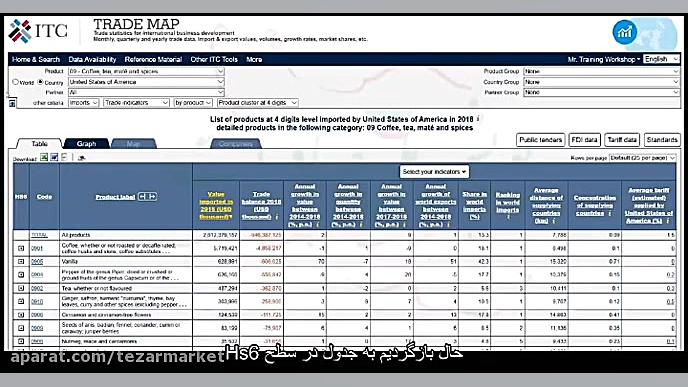Viewport: 688px width, 387px height.
Task: Click the arrows icon next to Product label
Action: click(x=147, y=197)
